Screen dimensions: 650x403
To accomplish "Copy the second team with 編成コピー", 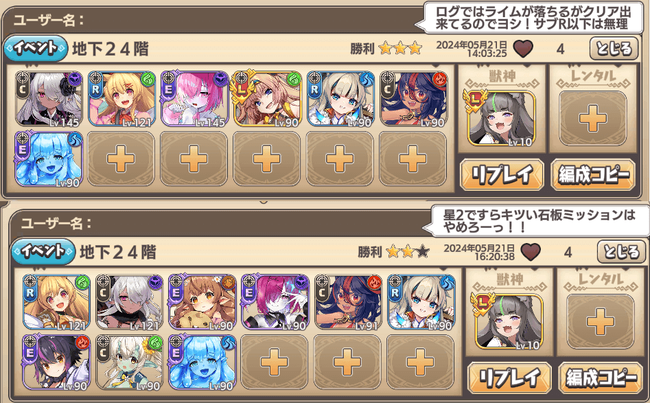I will [601, 378].
